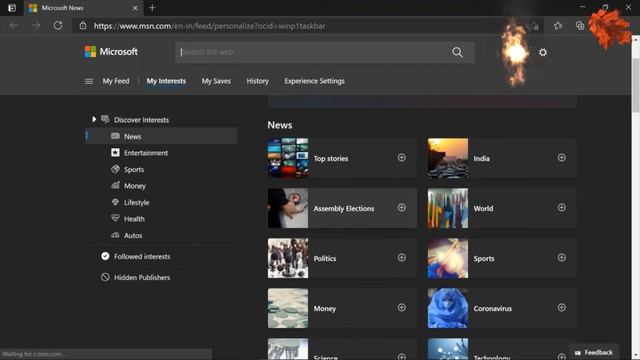Click the site lock icon in address bar
The image size is (640, 360).
(x=83, y=26)
